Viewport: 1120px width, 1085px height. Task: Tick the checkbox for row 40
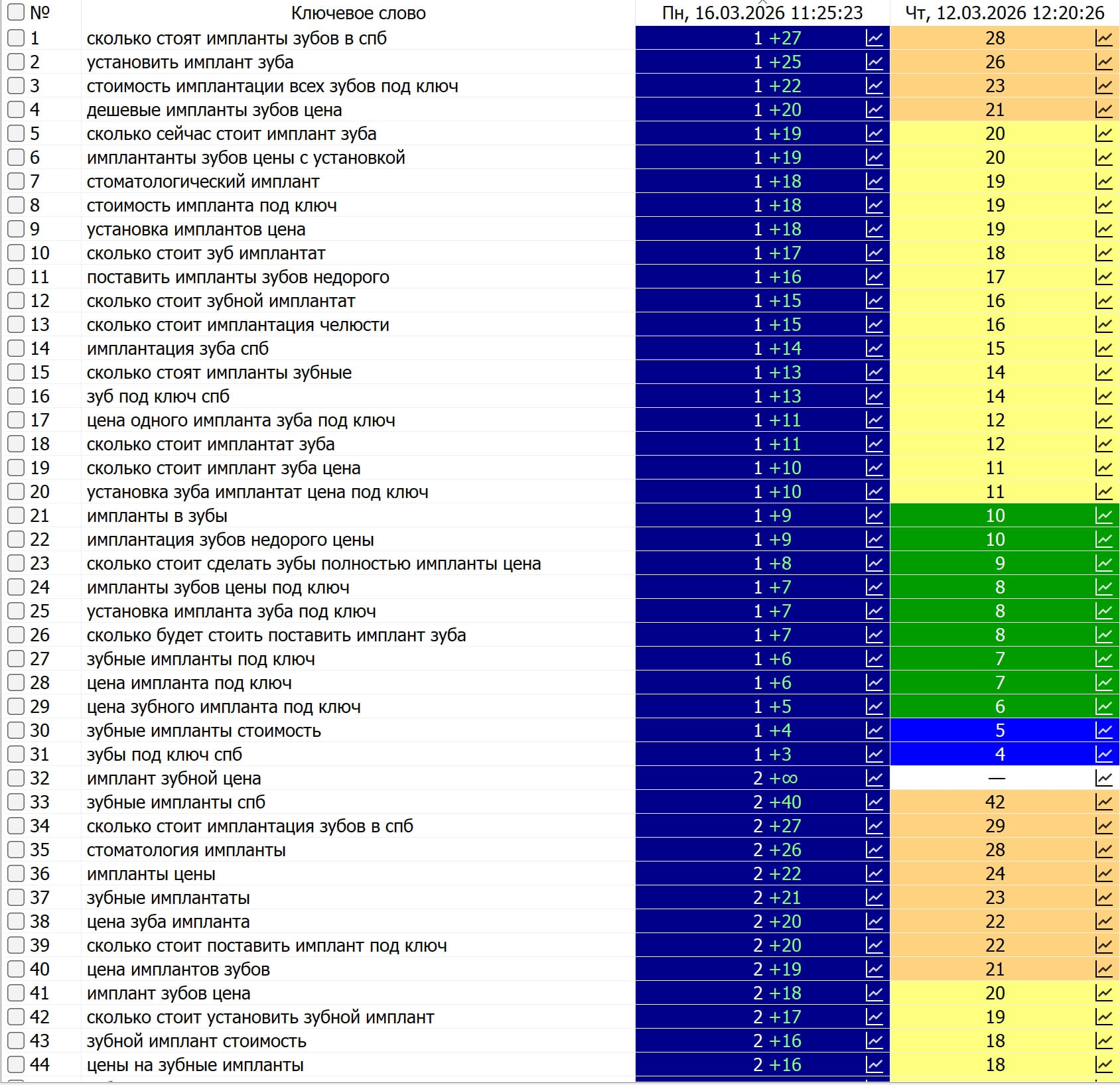(x=16, y=970)
